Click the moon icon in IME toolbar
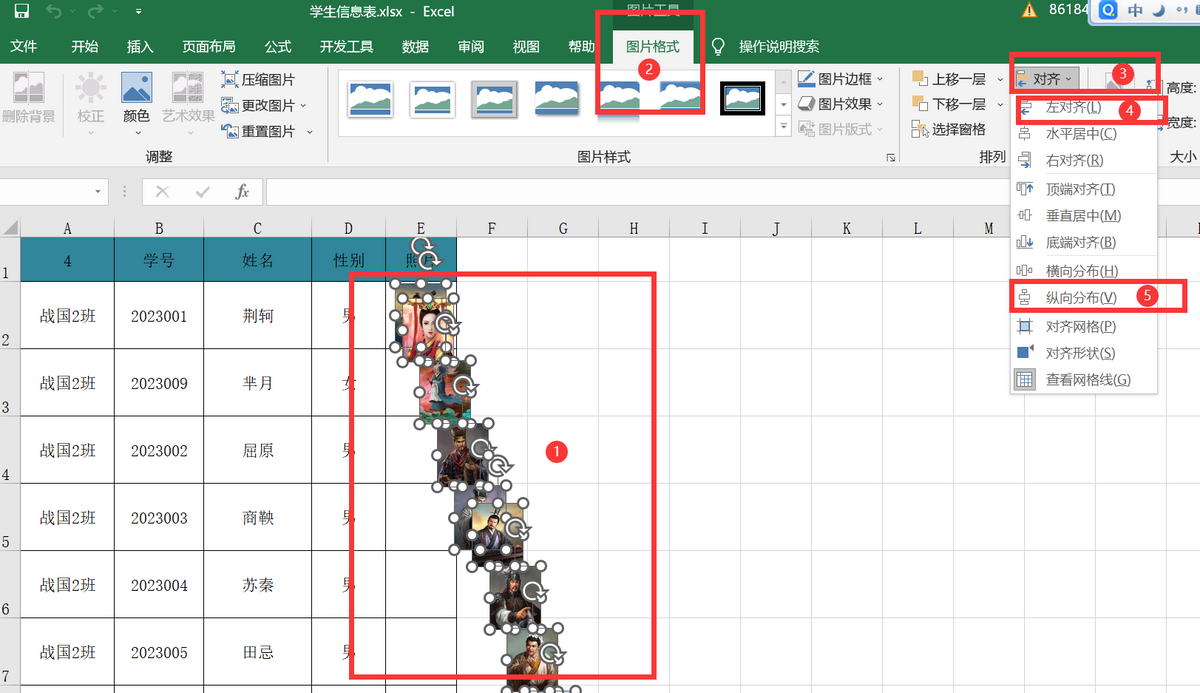This screenshot has width=1200, height=693. 1159,12
